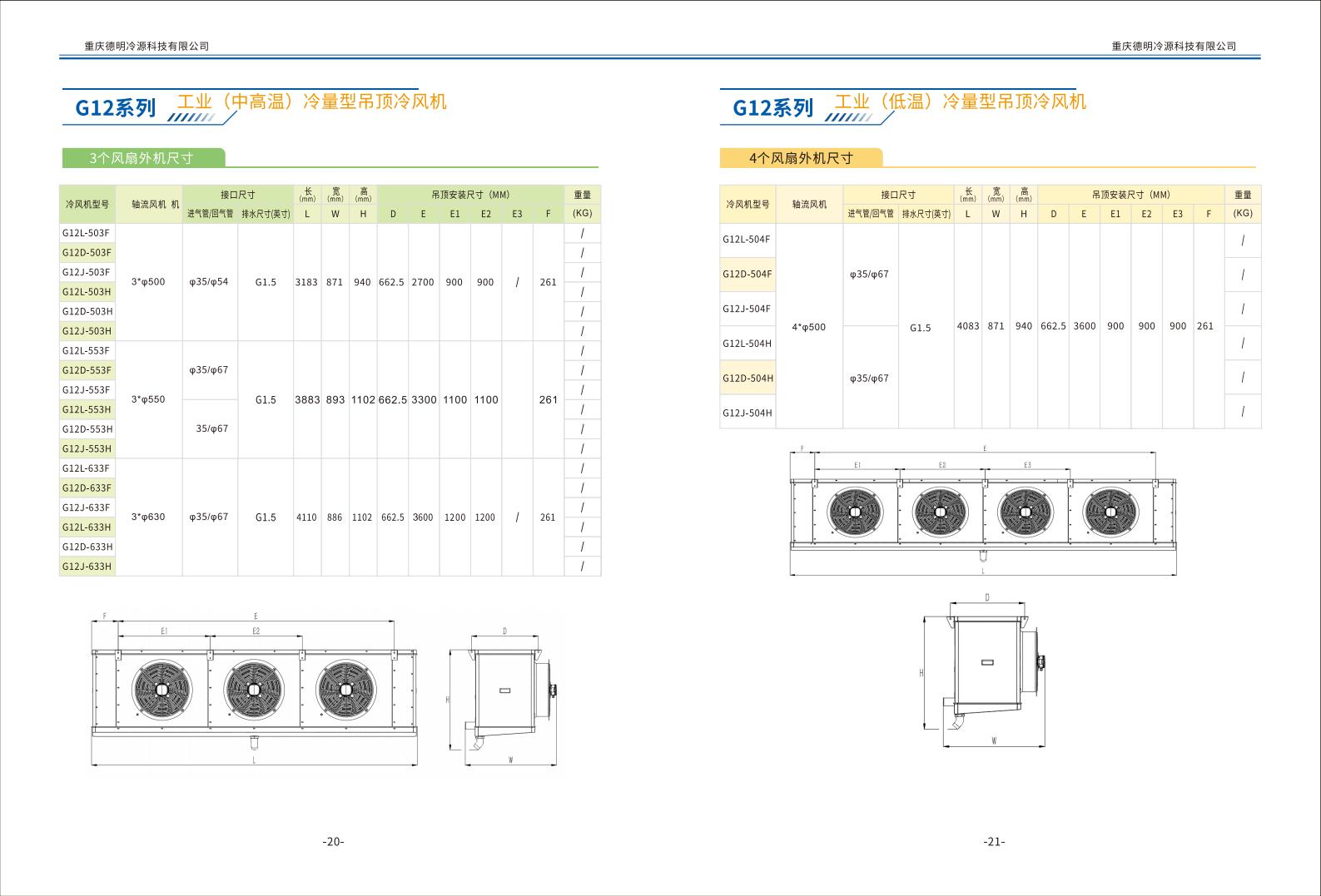Click the yellow 4个风扇外机尺寸 section label
Viewport: 1321px width, 896px height.
[801, 158]
